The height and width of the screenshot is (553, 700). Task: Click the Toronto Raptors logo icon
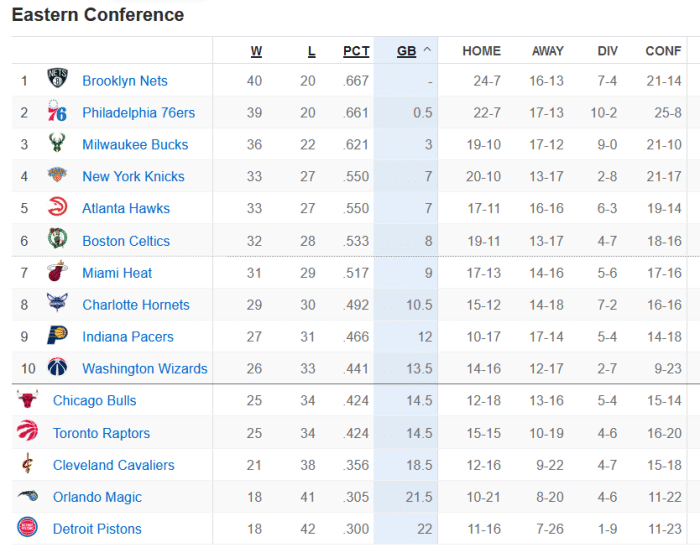[x=27, y=432]
